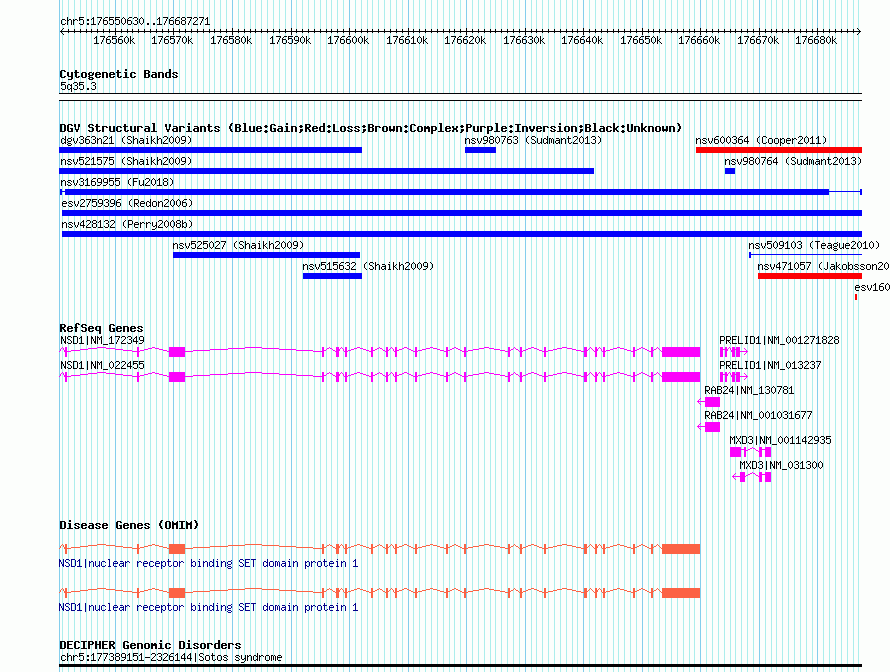The width and height of the screenshot is (890, 672).
Task: Open nsv3169955 (Fu2018) variant label
Action: tap(117, 182)
